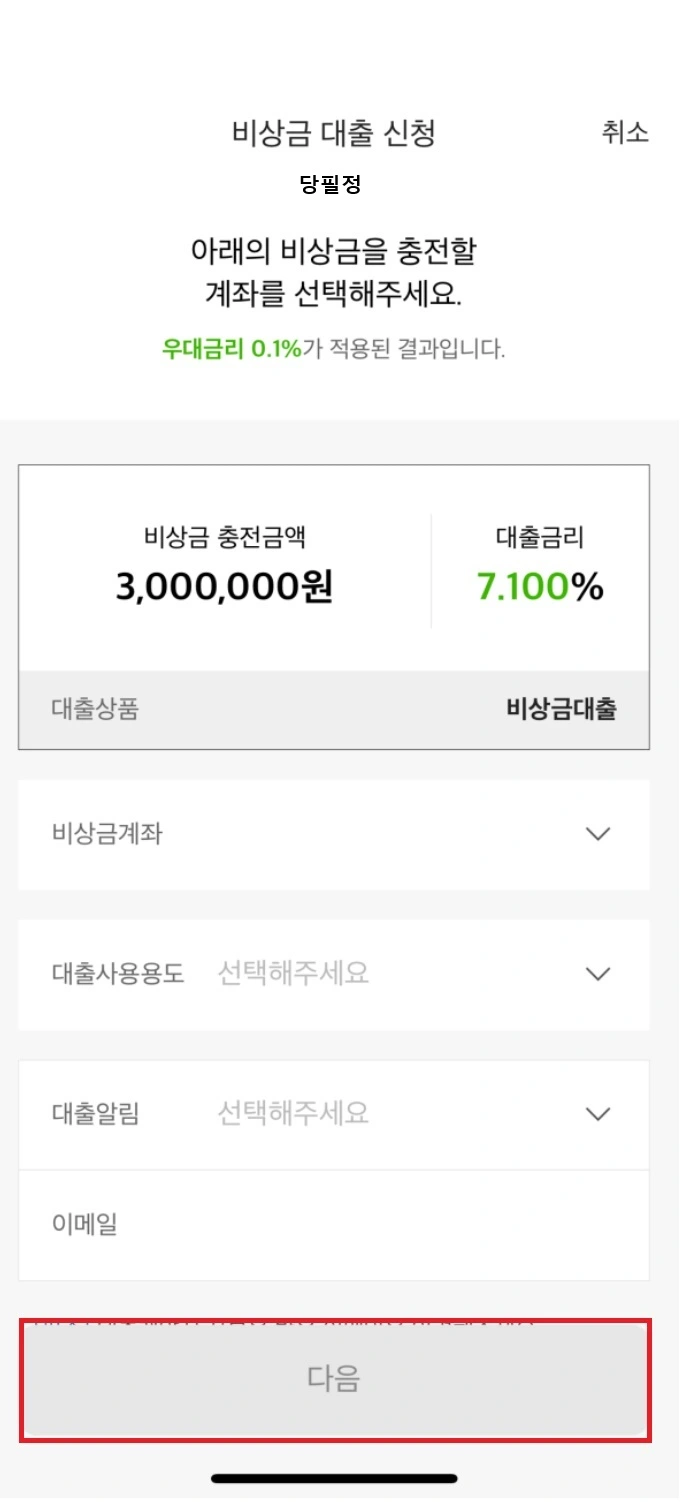Expand the chevron on the 대출사용용도 row
This screenshot has width=682, height=1502.
click(x=598, y=974)
